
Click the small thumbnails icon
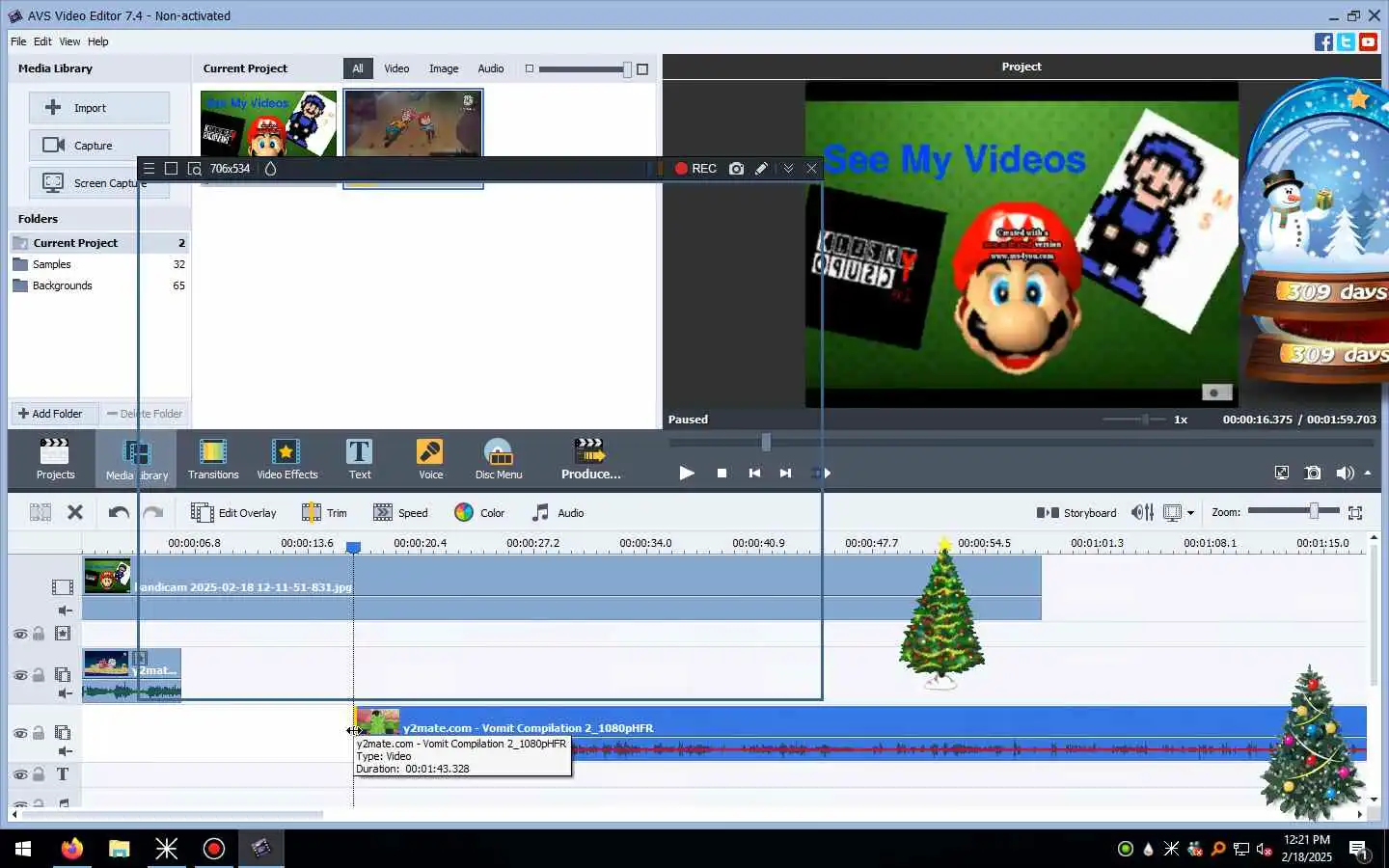click(529, 68)
